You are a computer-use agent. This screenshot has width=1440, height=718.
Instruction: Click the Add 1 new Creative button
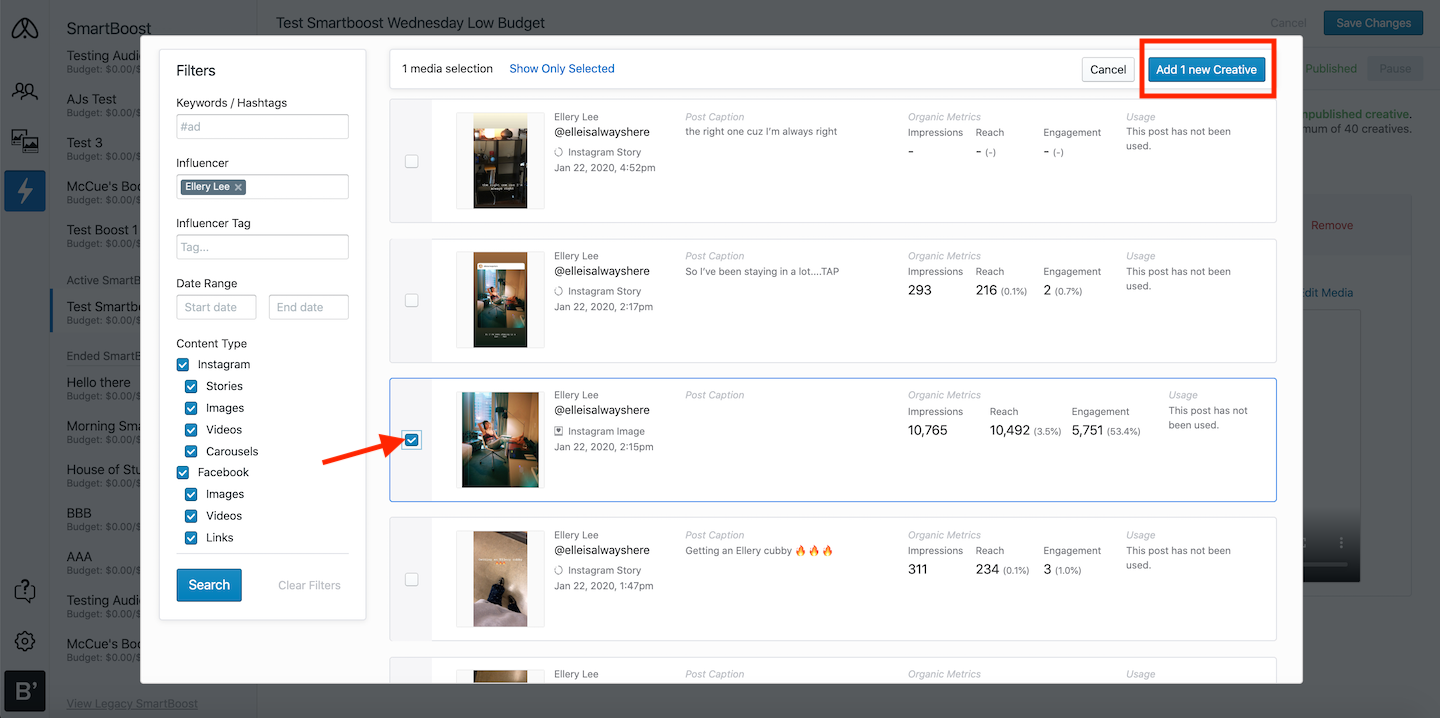1206,70
